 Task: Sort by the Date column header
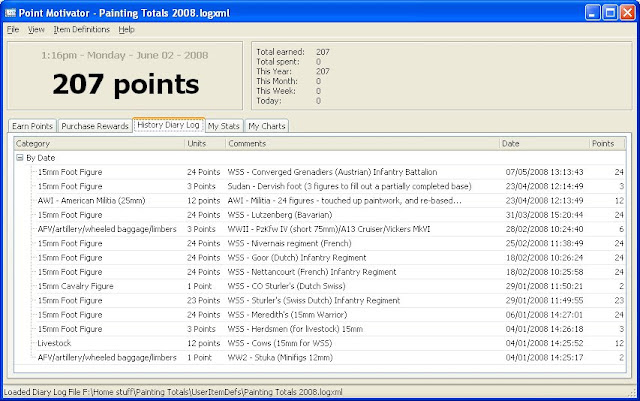pyautogui.click(x=544, y=144)
